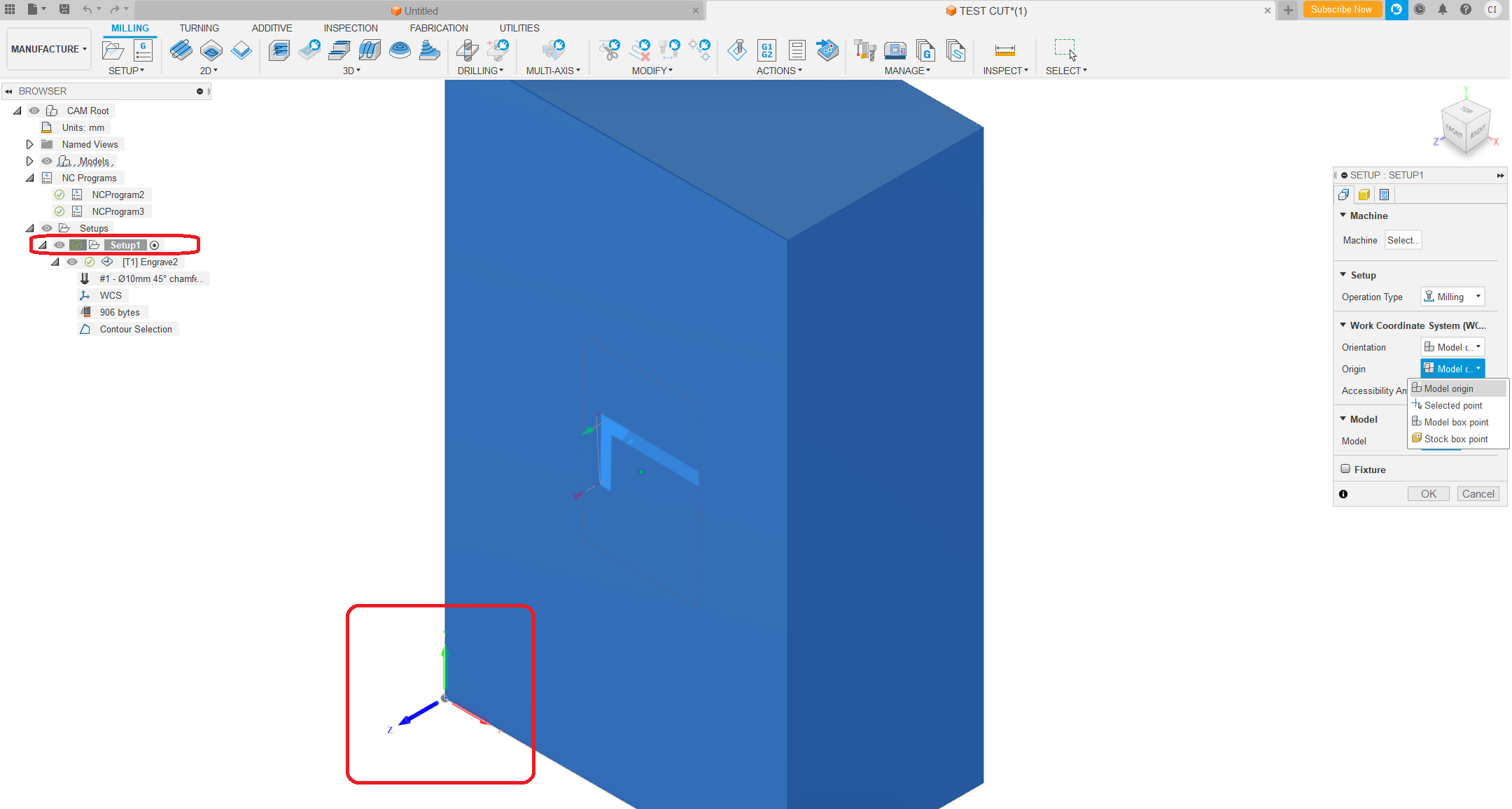Select the Drilling tool icon
1512x809 pixels.
467,50
